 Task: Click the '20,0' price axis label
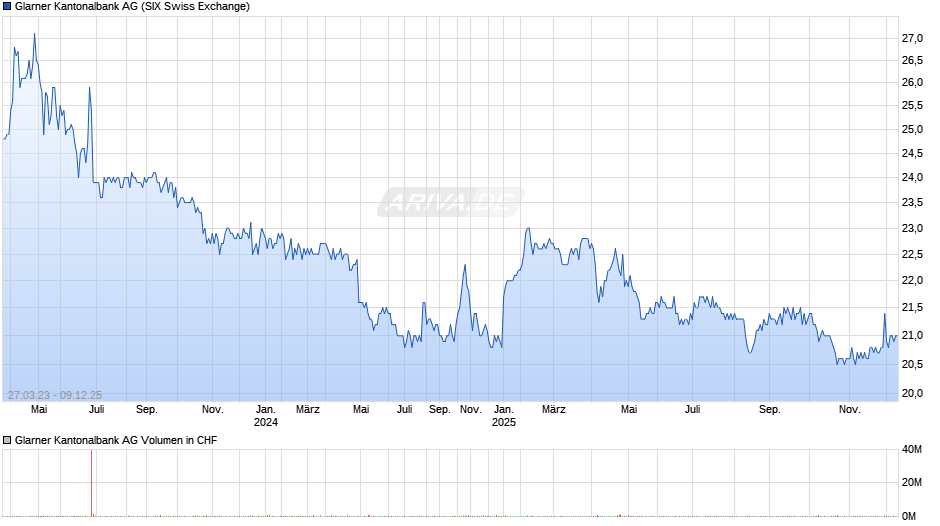coord(912,393)
